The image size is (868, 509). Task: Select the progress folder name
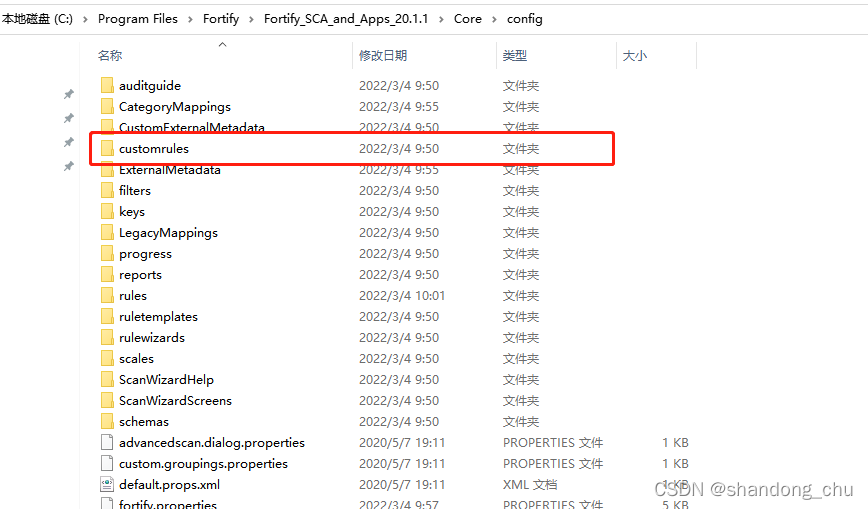tap(146, 254)
